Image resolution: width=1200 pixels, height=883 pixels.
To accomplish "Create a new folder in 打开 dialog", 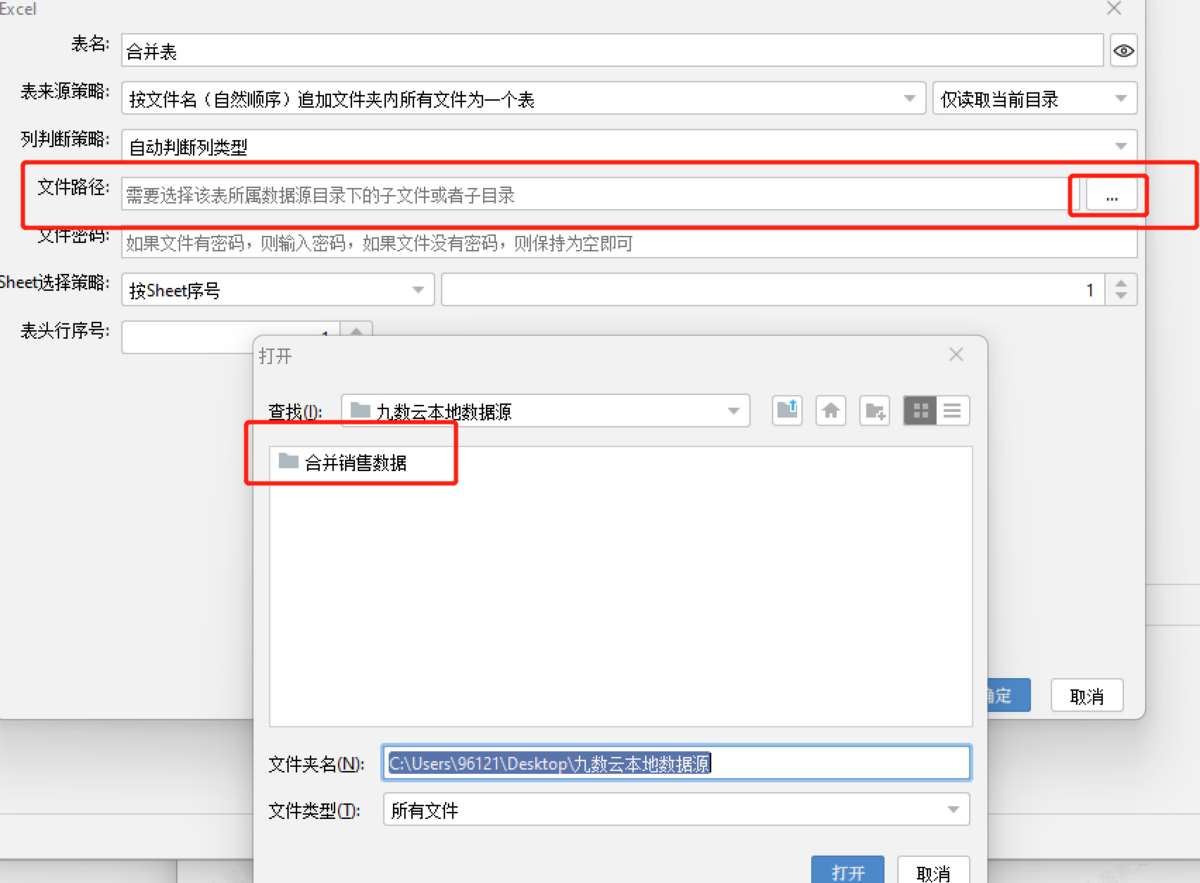I will click(875, 410).
